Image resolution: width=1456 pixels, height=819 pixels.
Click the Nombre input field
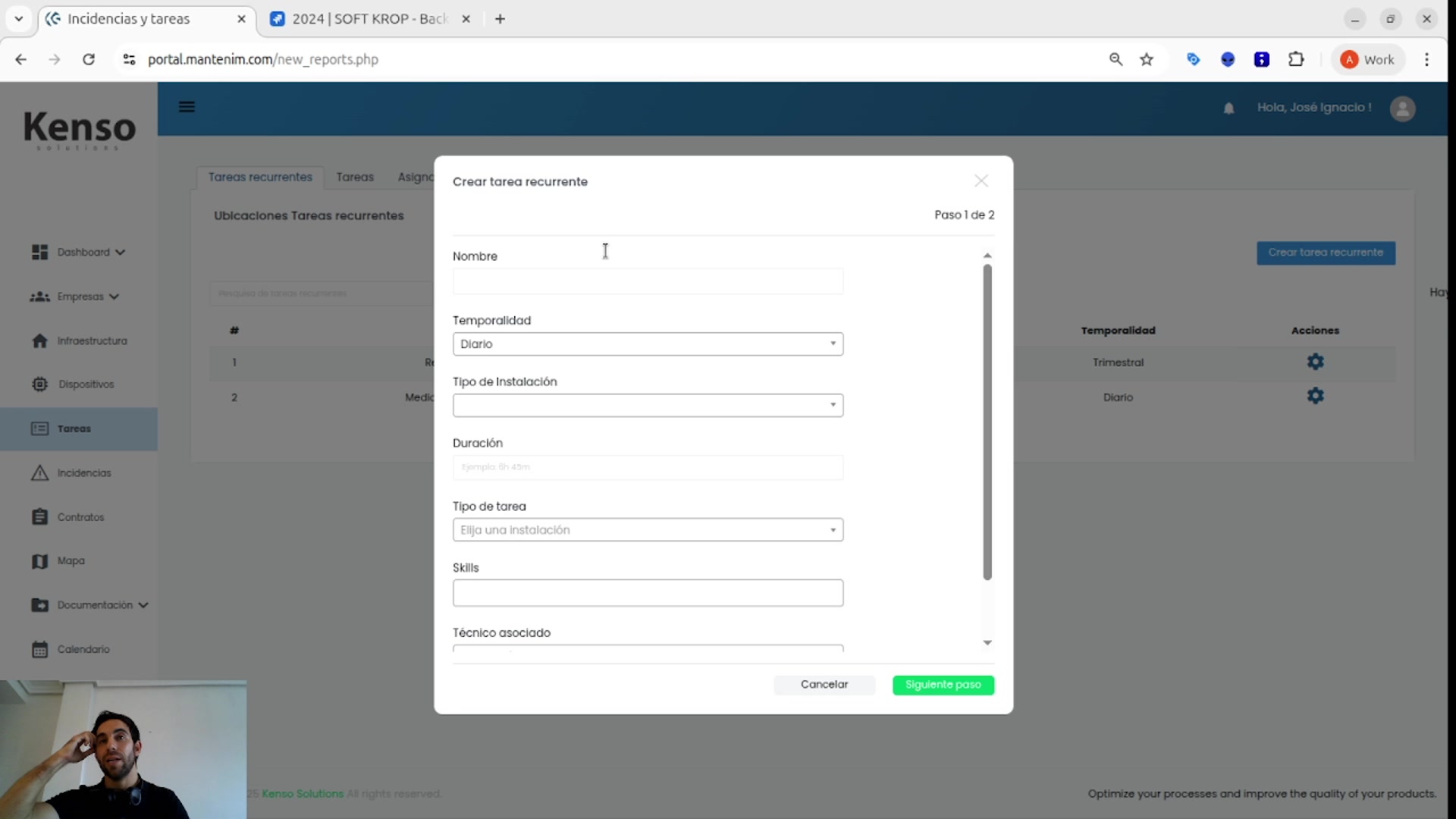(648, 281)
